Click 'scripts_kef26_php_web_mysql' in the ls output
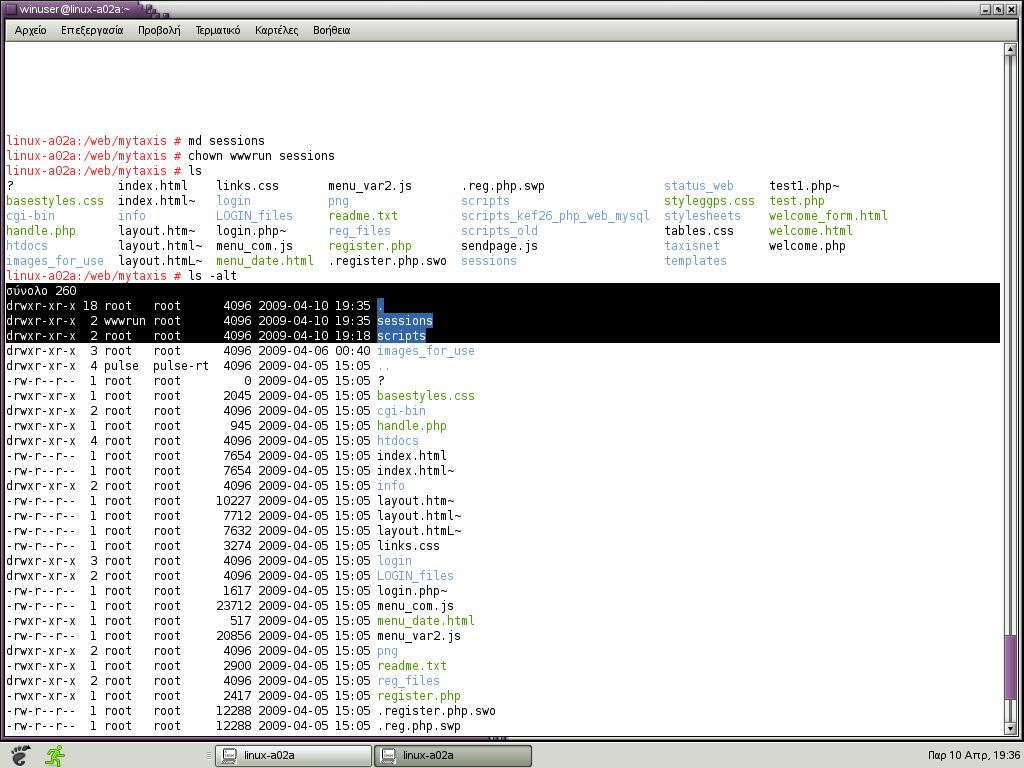The image size is (1024, 768). tap(555, 216)
